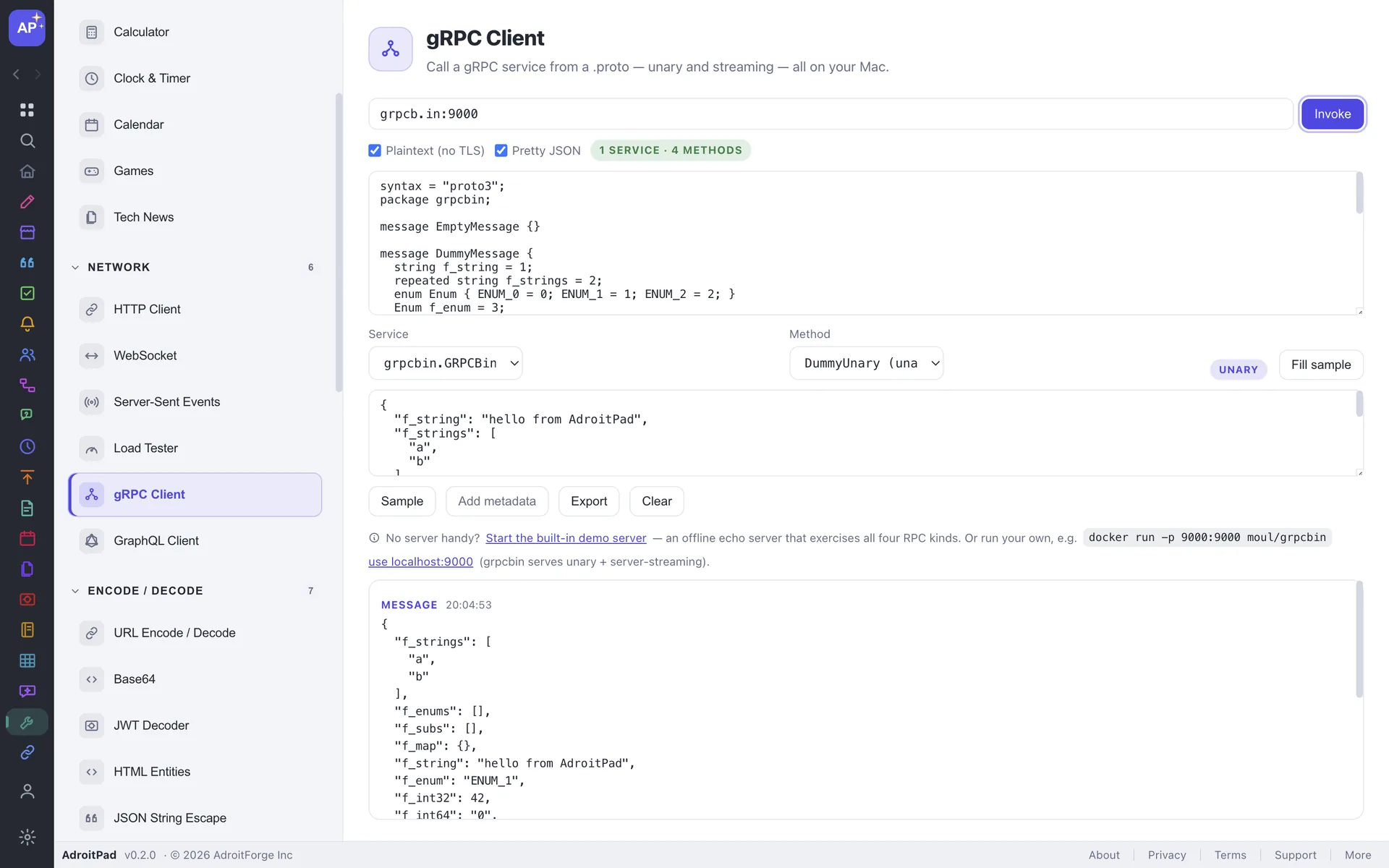Navigate back with the left arrow
The image size is (1389, 868).
click(16, 75)
